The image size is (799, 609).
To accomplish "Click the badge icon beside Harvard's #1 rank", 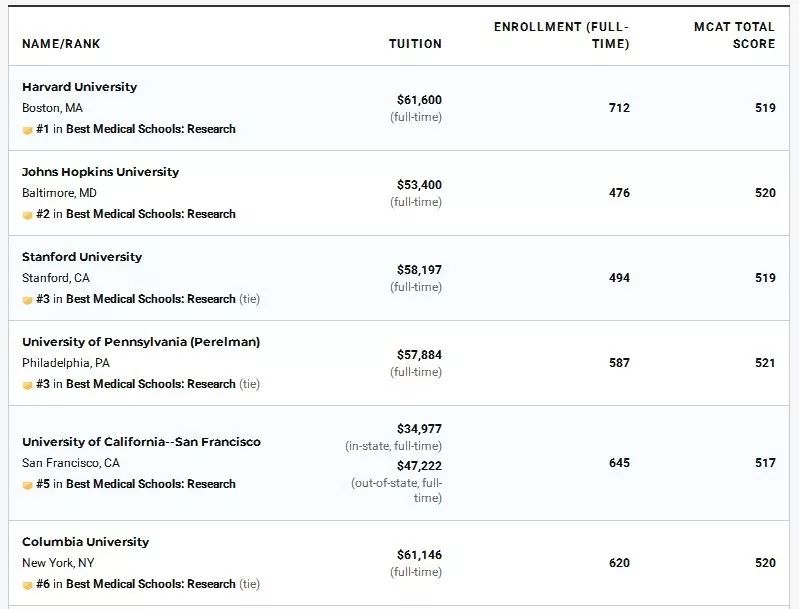I will coord(28,130).
